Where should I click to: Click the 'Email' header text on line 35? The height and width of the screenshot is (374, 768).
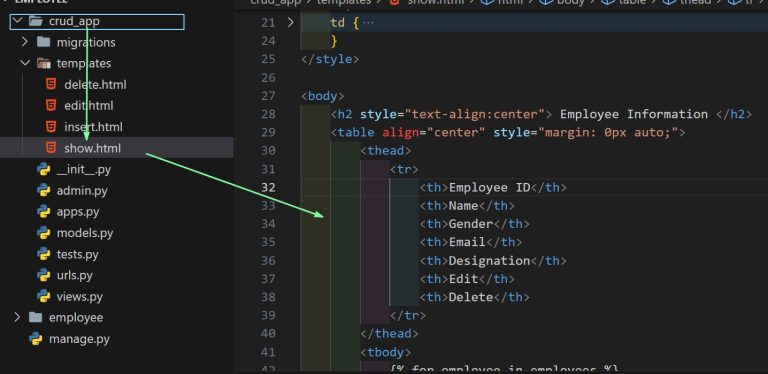pyautogui.click(x=467, y=242)
